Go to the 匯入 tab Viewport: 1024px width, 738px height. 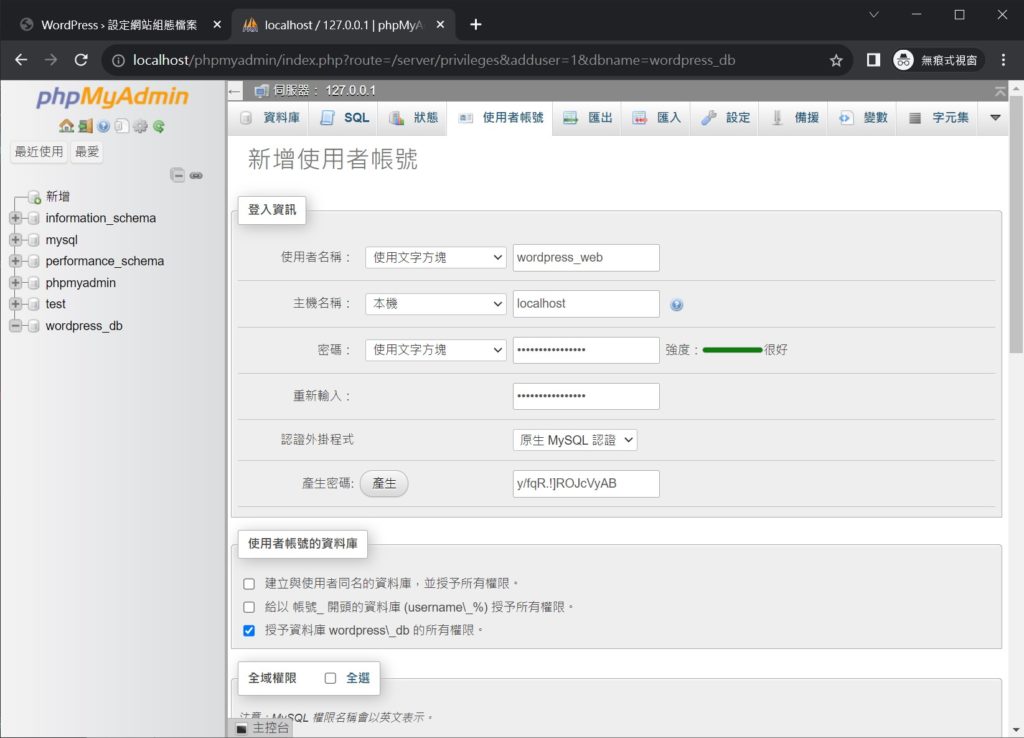(x=657, y=118)
